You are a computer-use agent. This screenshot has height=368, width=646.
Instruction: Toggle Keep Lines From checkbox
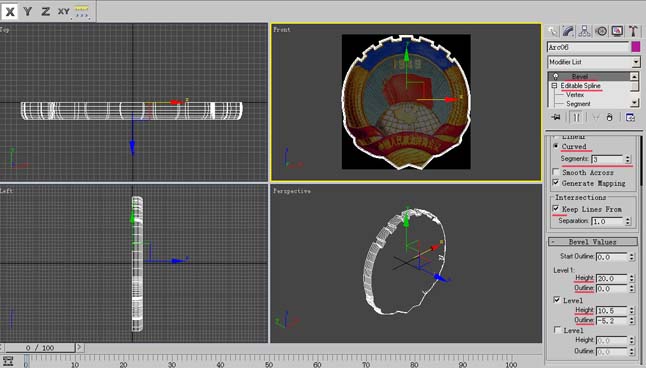[556, 209]
